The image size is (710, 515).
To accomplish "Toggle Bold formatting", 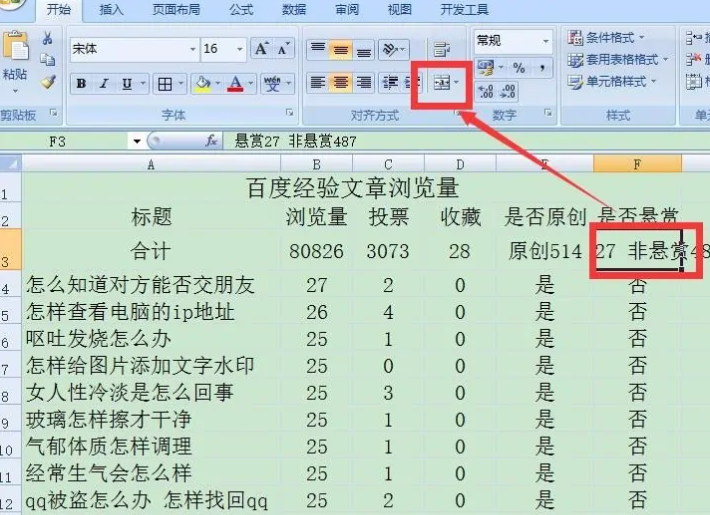I will 82,84.
